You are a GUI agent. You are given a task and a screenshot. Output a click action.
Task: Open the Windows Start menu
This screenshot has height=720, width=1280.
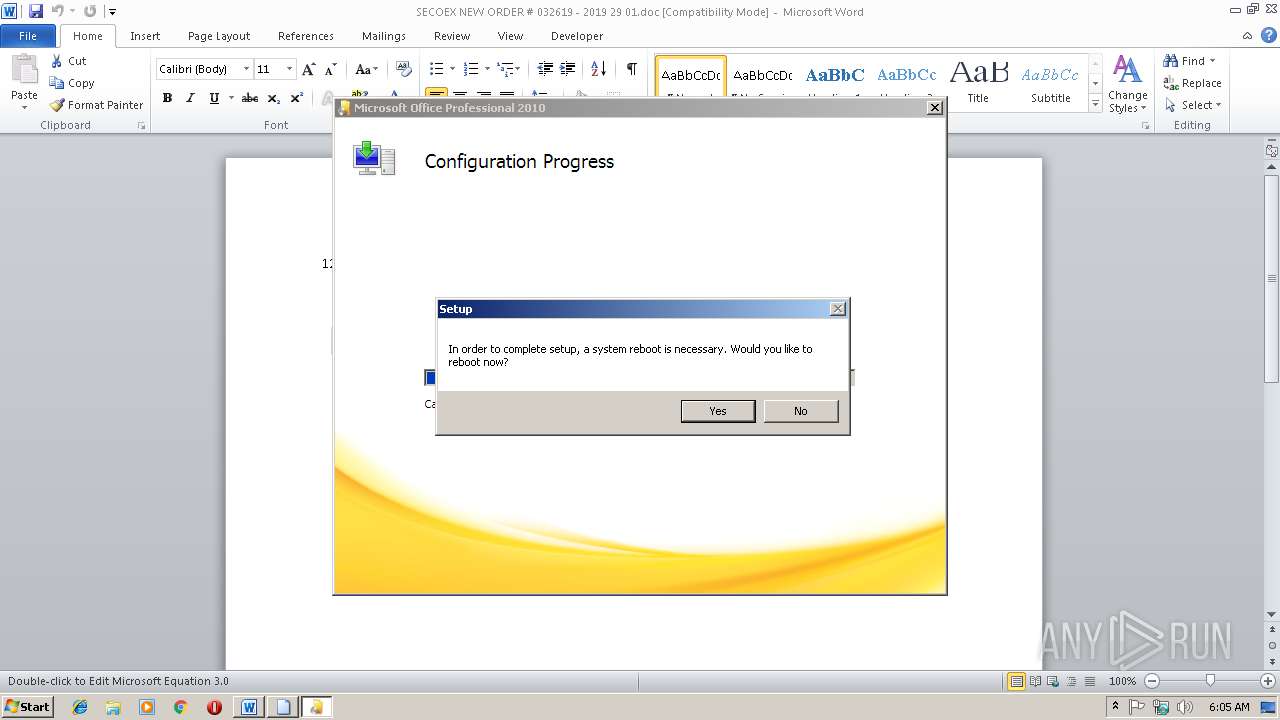[28, 707]
